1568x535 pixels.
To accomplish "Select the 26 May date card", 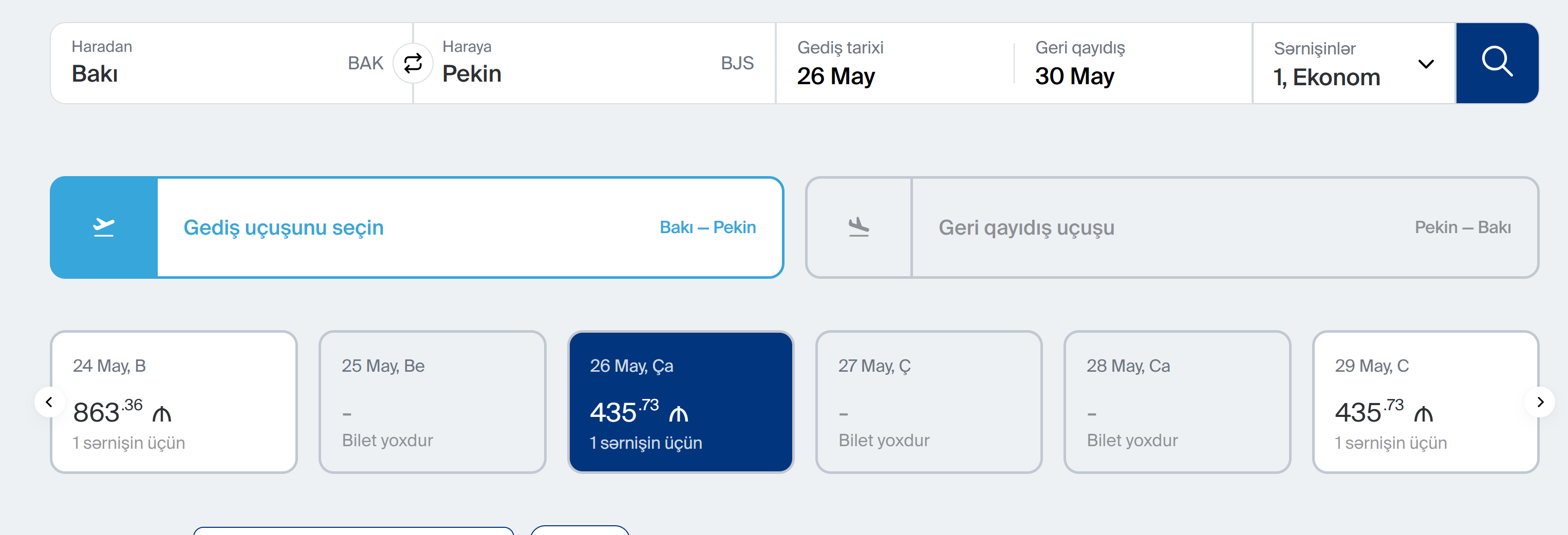I will tap(680, 402).
